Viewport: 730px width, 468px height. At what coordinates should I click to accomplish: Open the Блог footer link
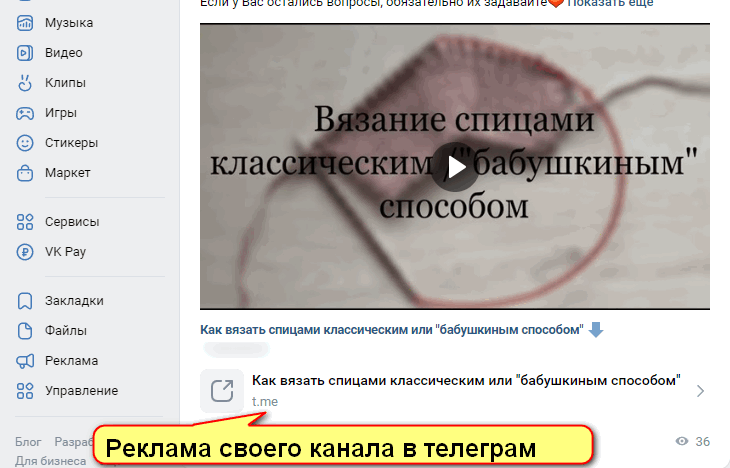28,441
